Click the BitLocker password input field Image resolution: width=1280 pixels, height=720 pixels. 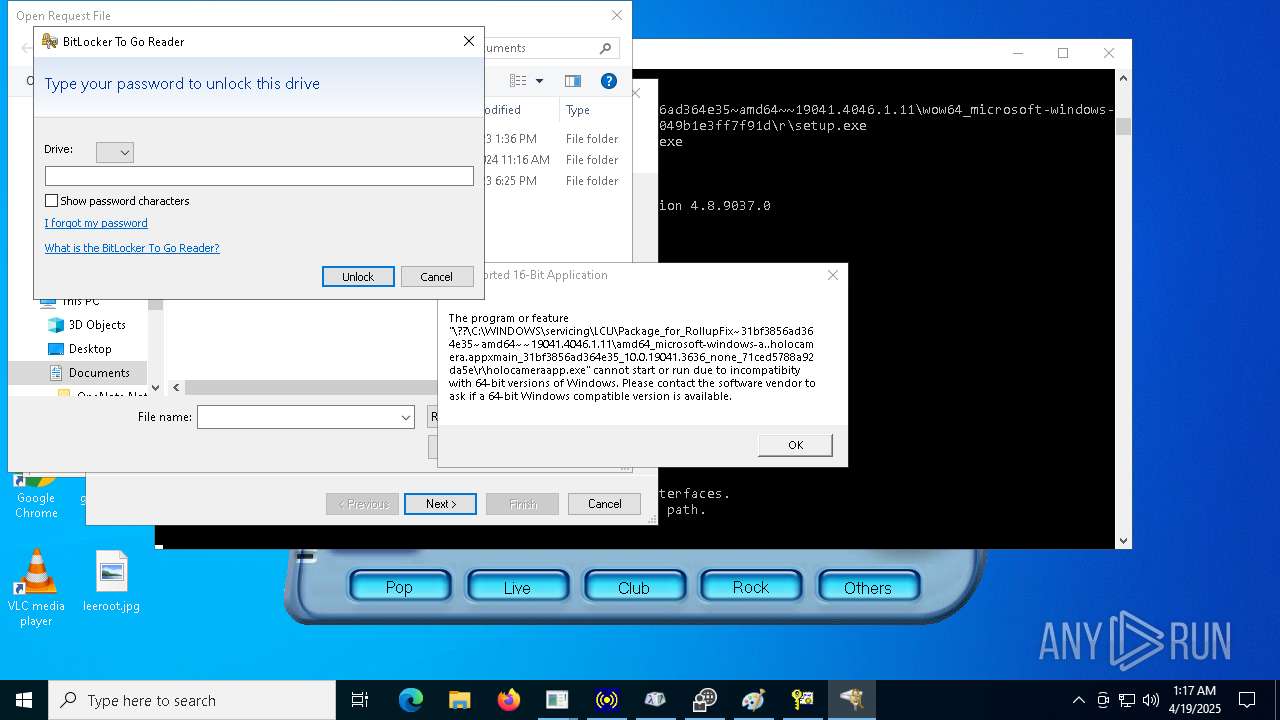coord(259,176)
